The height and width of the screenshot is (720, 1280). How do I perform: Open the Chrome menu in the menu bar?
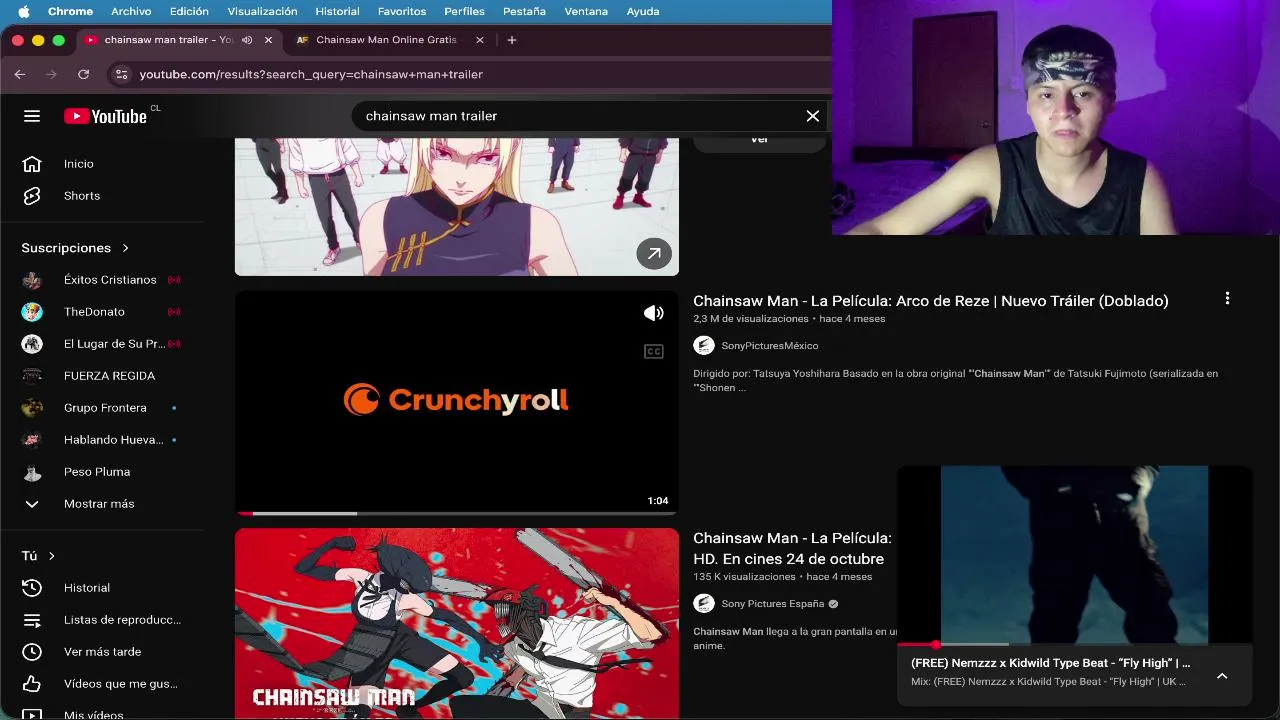(70, 11)
